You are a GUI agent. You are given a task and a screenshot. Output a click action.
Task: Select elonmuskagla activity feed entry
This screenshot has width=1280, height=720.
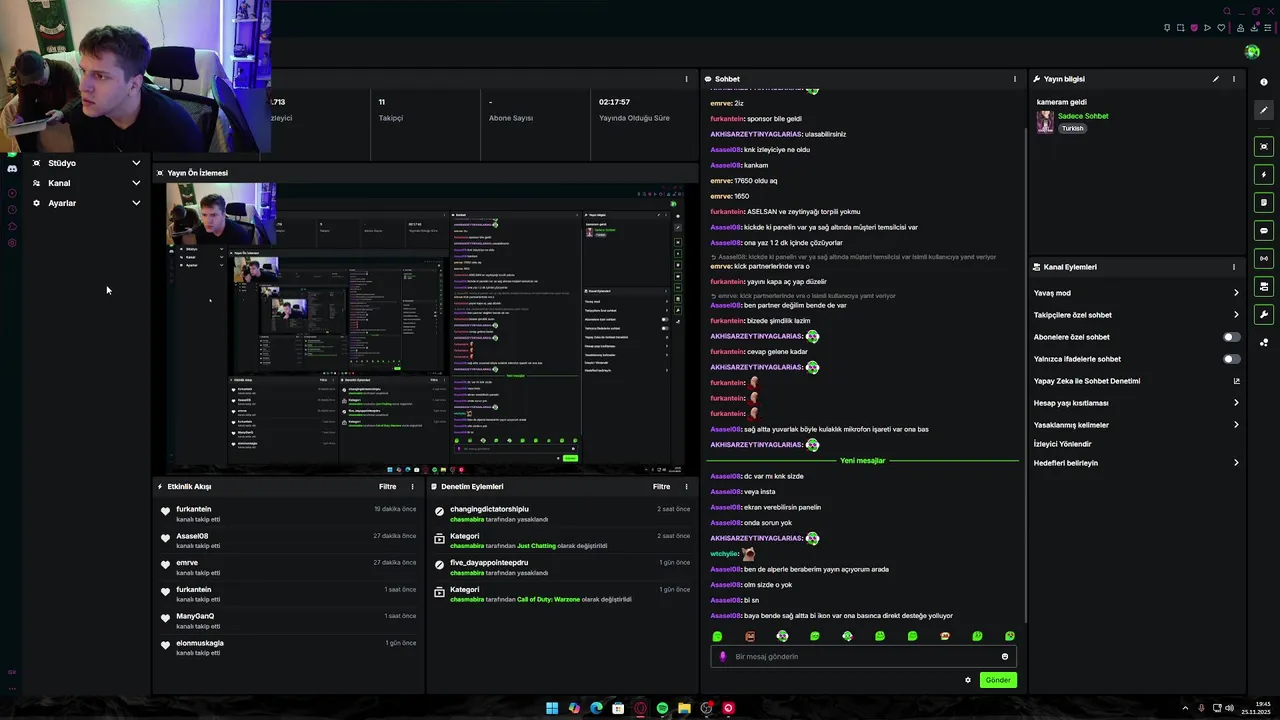coord(288,648)
